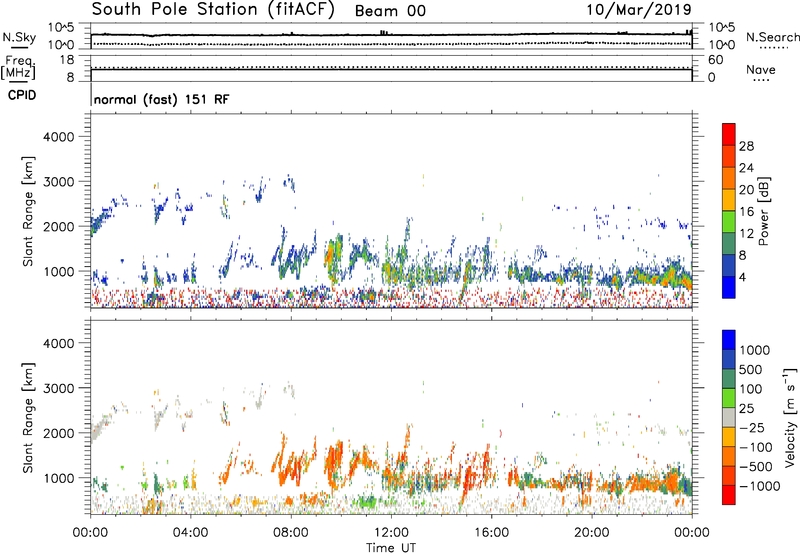Click the '18' frequency axis tick

[67, 60]
